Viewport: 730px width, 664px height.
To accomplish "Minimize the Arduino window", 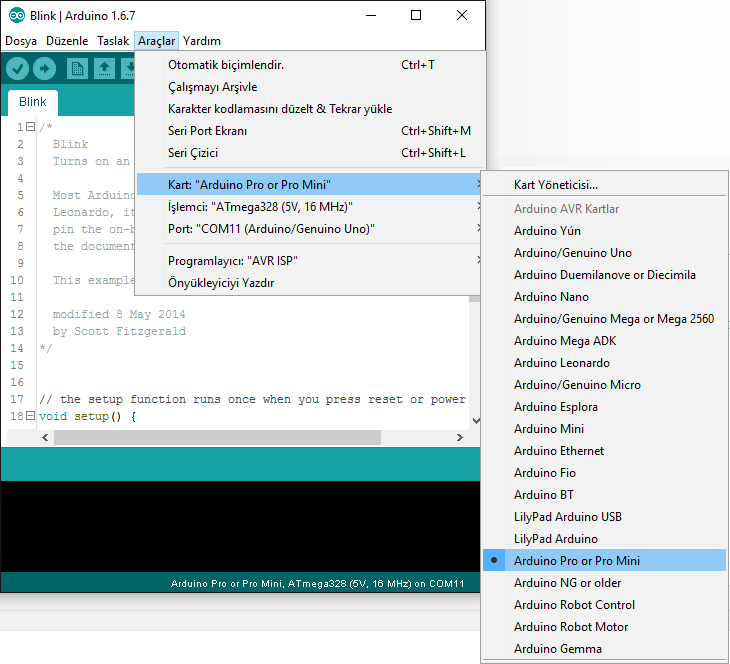I will [371, 15].
